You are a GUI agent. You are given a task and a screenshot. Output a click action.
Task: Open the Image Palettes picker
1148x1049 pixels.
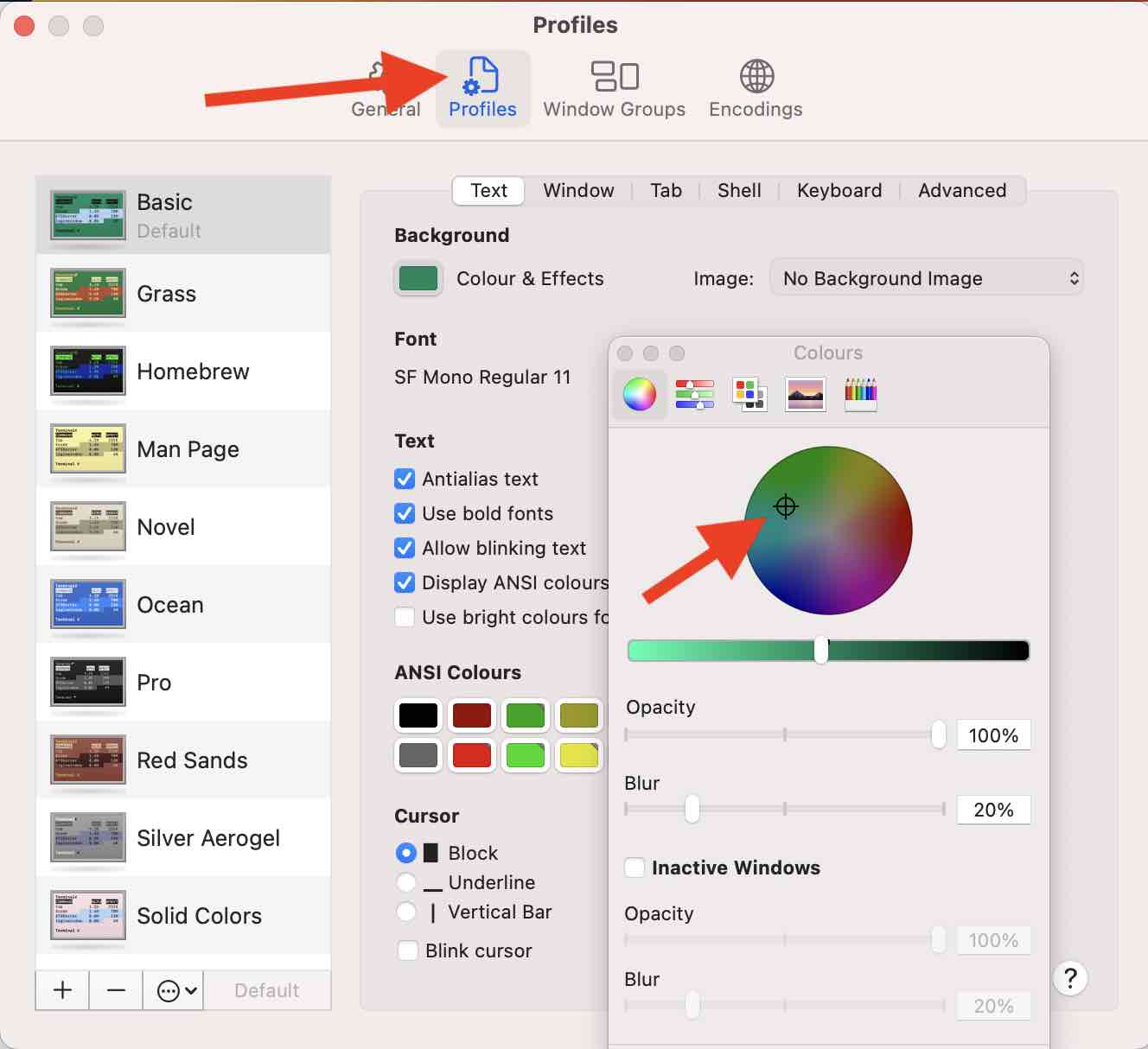pos(805,394)
